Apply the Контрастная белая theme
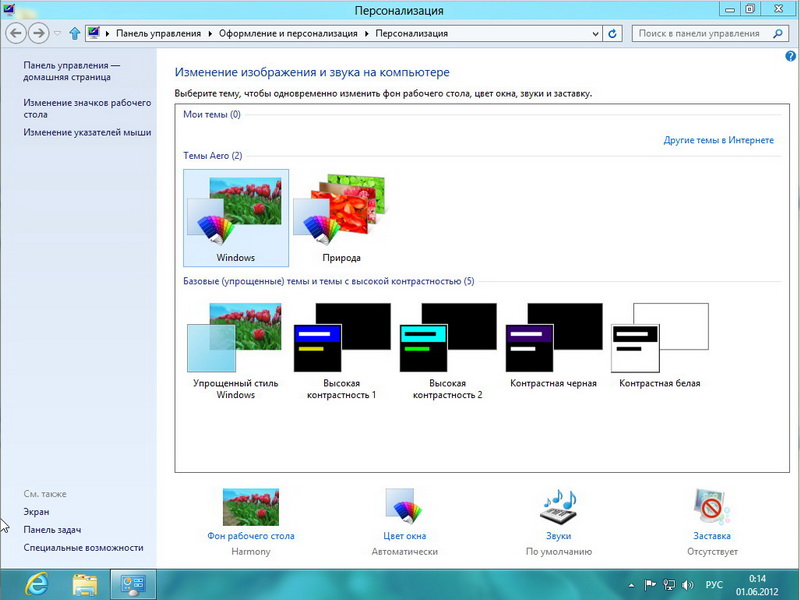Image resolution: width=800 pixels, height=600 pixels. pos(660,346)
